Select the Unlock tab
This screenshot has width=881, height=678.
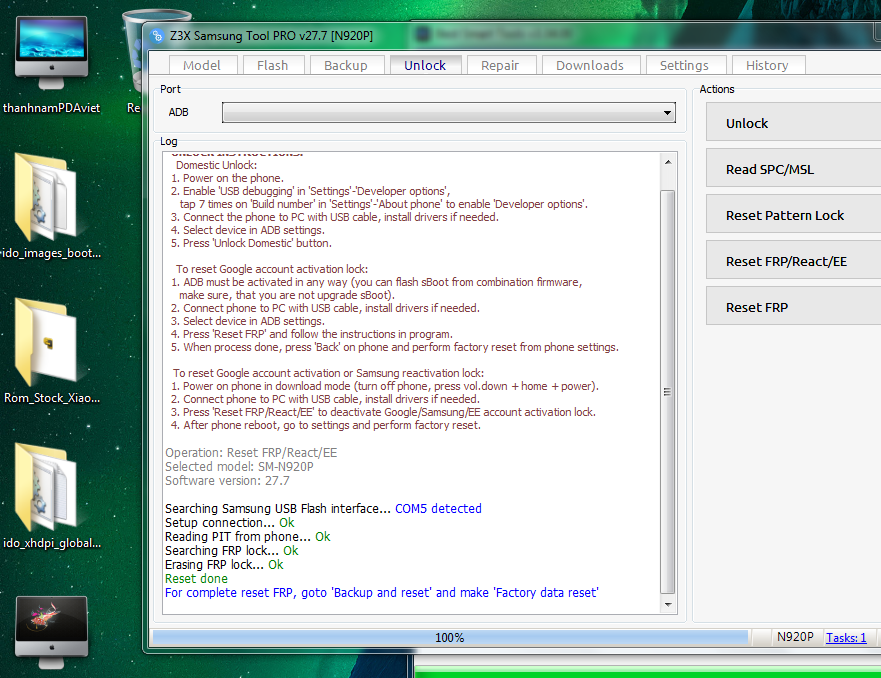coord(425,65)
